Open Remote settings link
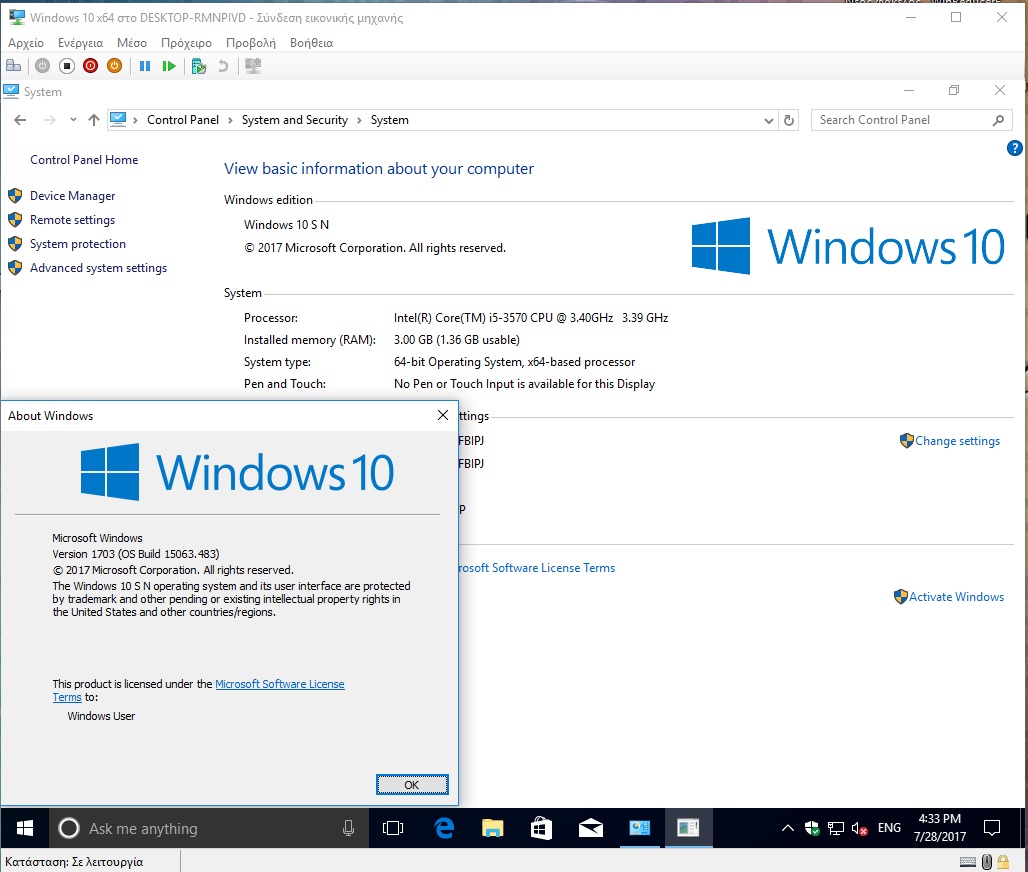1028x872 pixels. [72, 220]
